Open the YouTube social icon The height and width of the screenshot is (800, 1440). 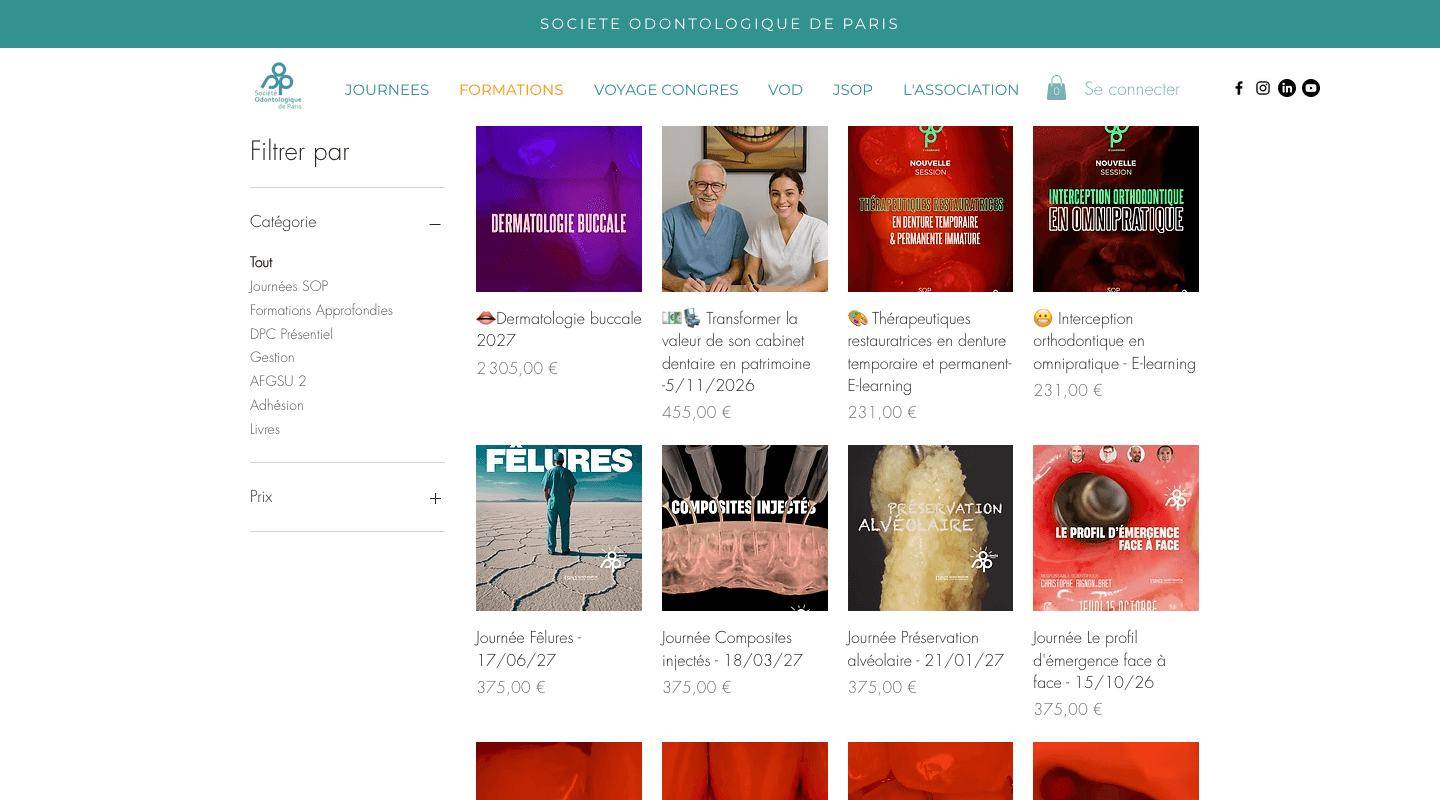(x=1311, y=88)
